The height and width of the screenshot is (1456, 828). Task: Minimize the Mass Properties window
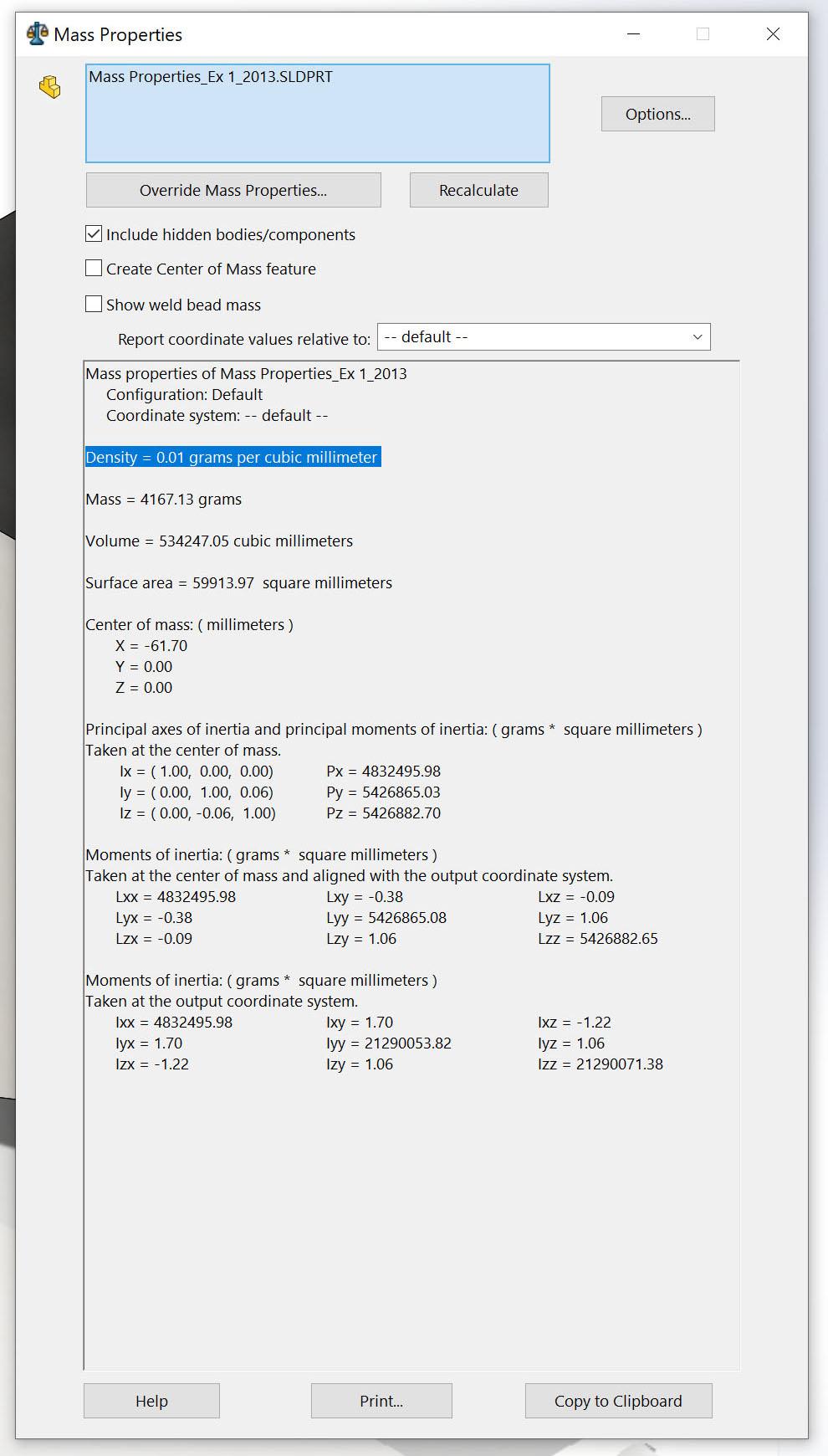[x=634, y=34]
